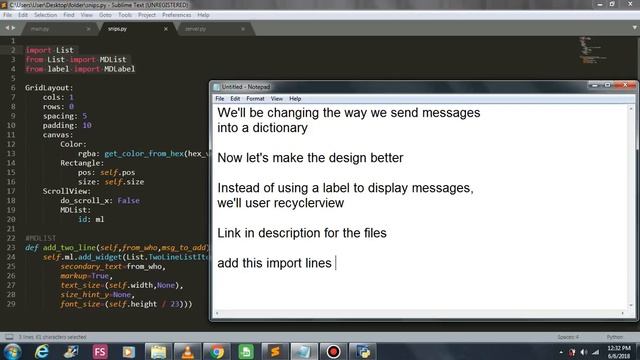Show hidden system tray icons
Viewport: 640px width, 360px height.
click(561, 352)
